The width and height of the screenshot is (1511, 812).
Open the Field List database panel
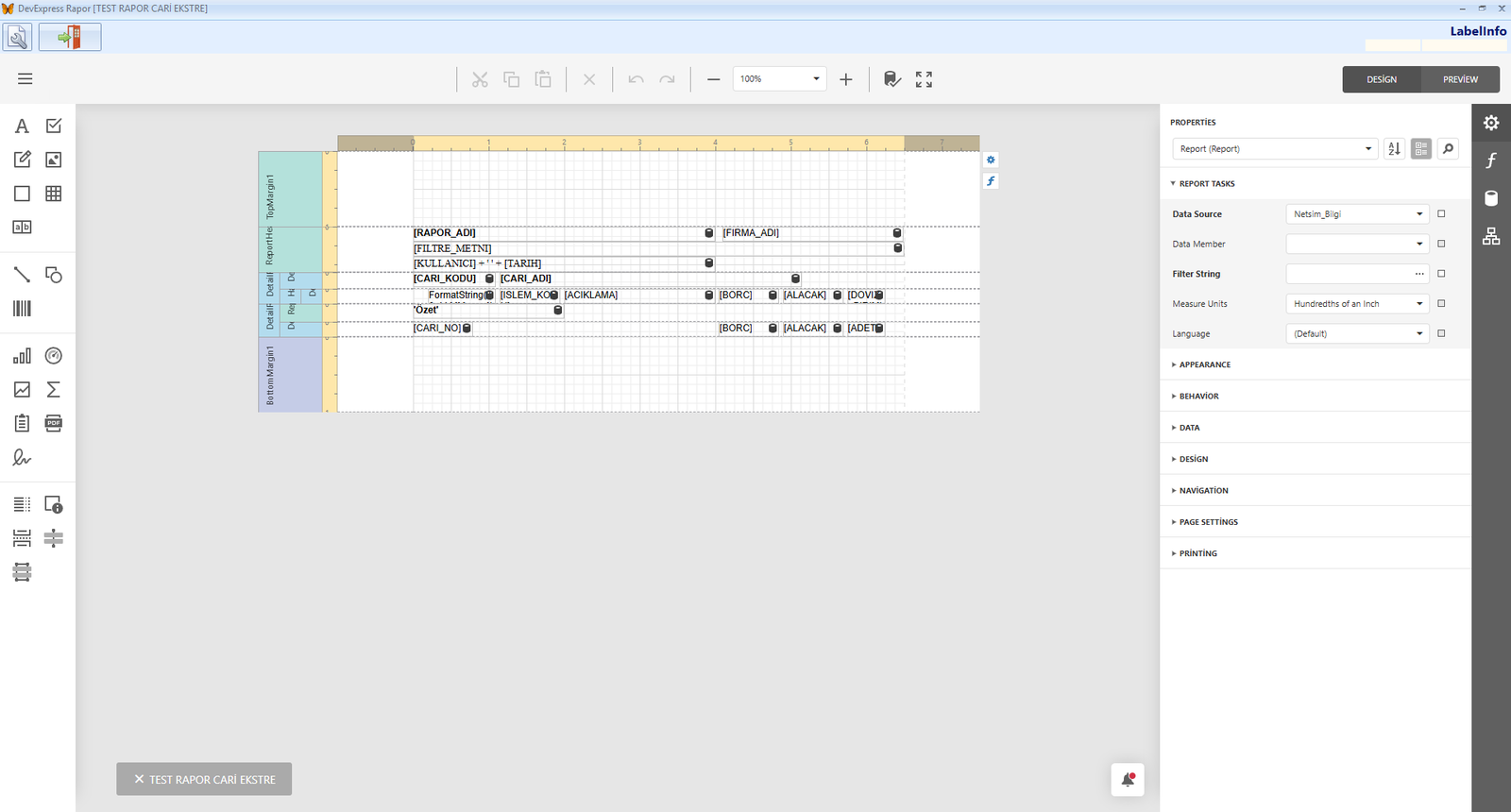coord(1491,198)
